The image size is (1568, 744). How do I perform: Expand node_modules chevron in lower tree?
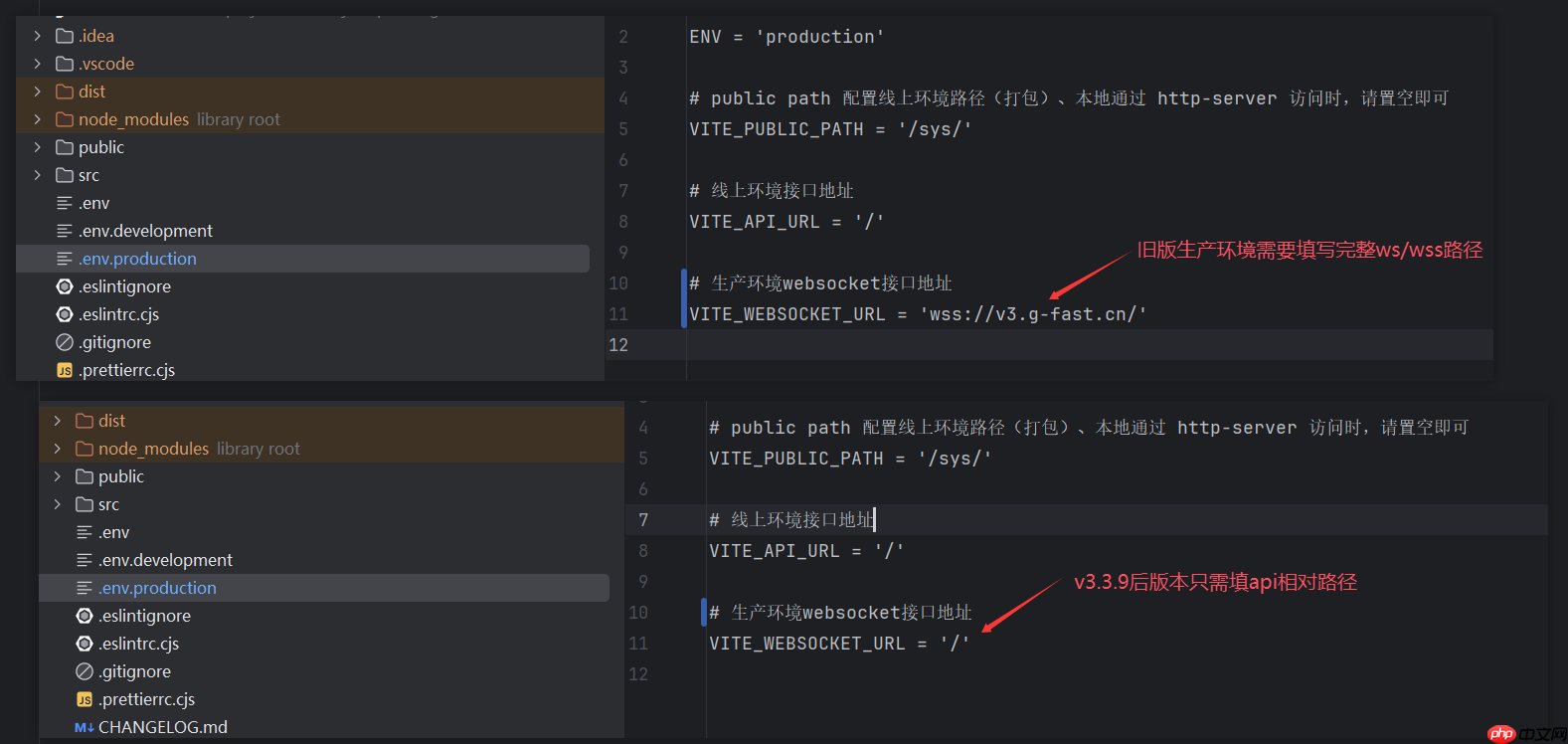(x=57, y=449)
